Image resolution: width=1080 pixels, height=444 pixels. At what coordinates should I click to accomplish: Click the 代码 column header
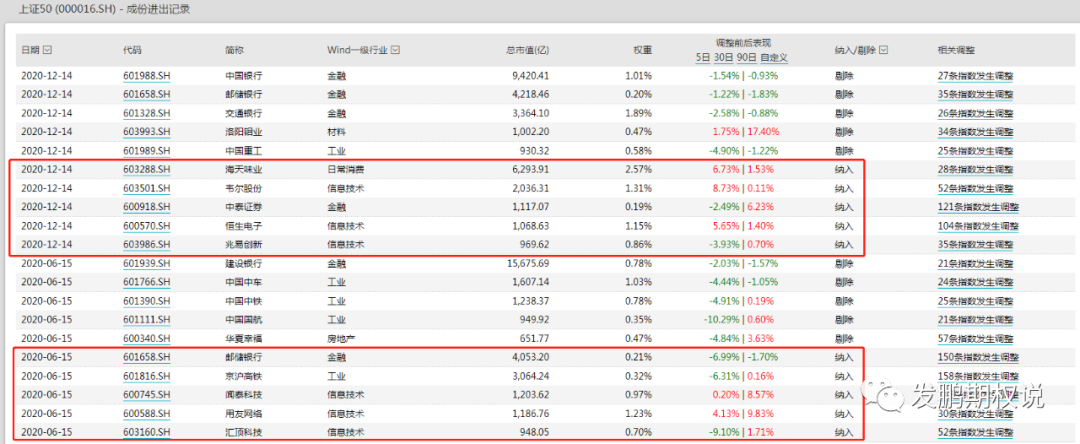[x=132, y=50]
